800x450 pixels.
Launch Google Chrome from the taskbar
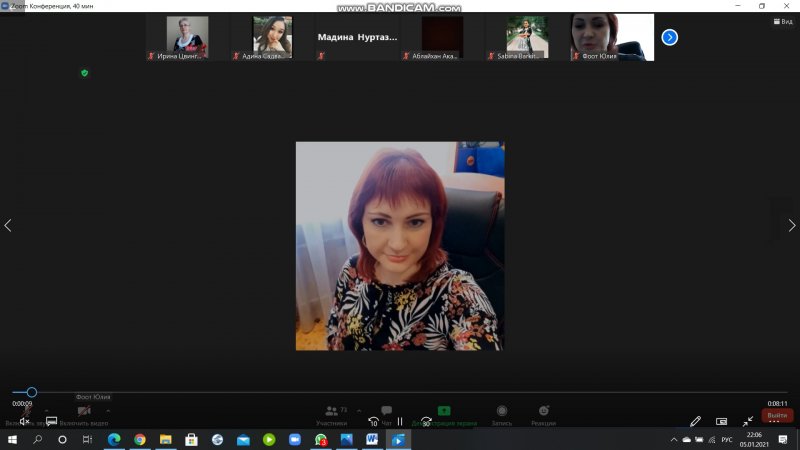coord(140,439)
